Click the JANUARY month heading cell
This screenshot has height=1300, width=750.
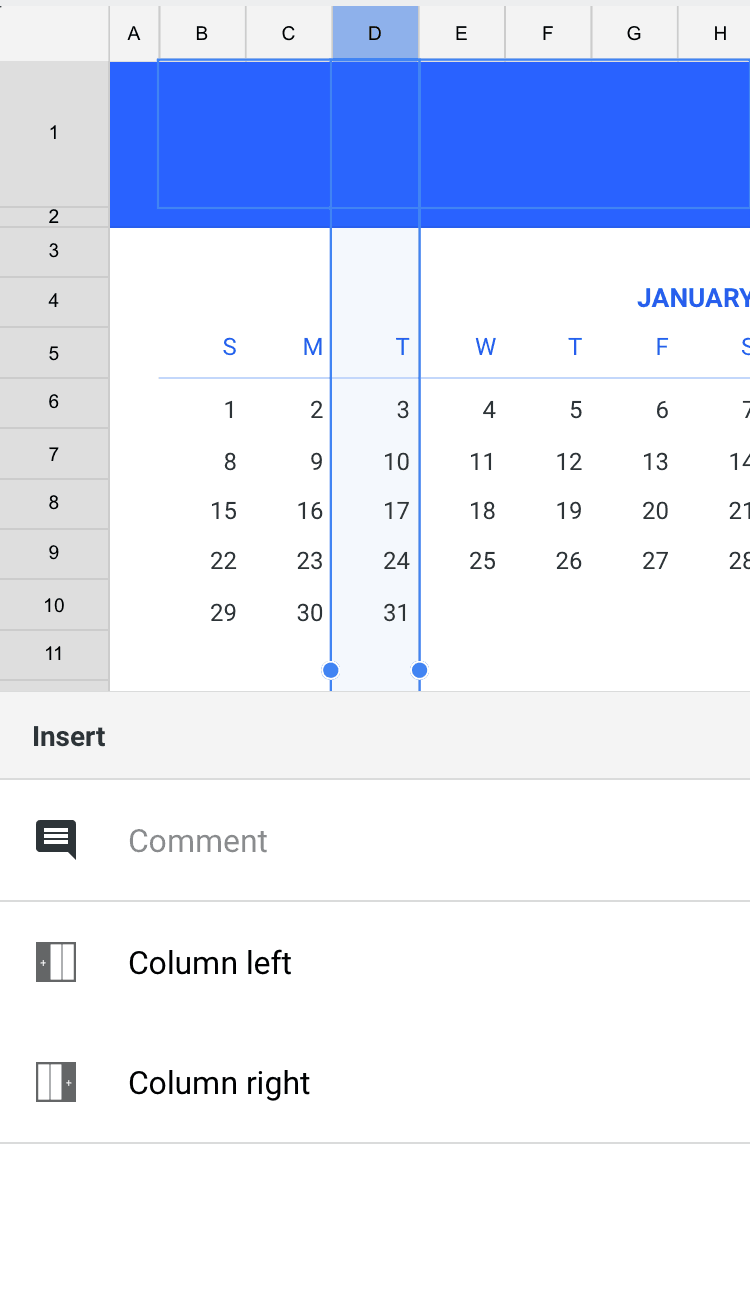[692, 298]
